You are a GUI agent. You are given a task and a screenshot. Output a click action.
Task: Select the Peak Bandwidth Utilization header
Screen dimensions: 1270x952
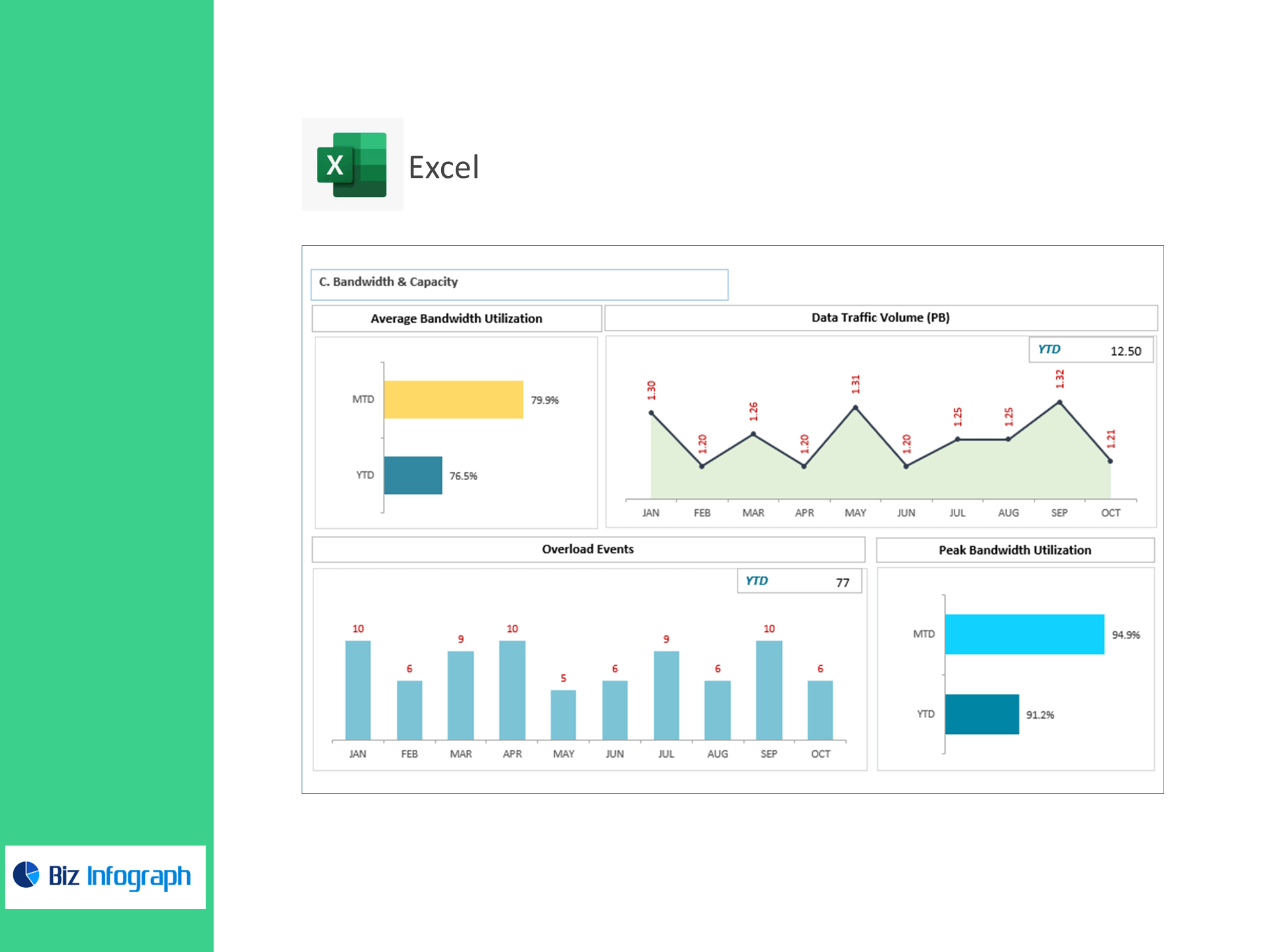click(x=1015, y=550)
